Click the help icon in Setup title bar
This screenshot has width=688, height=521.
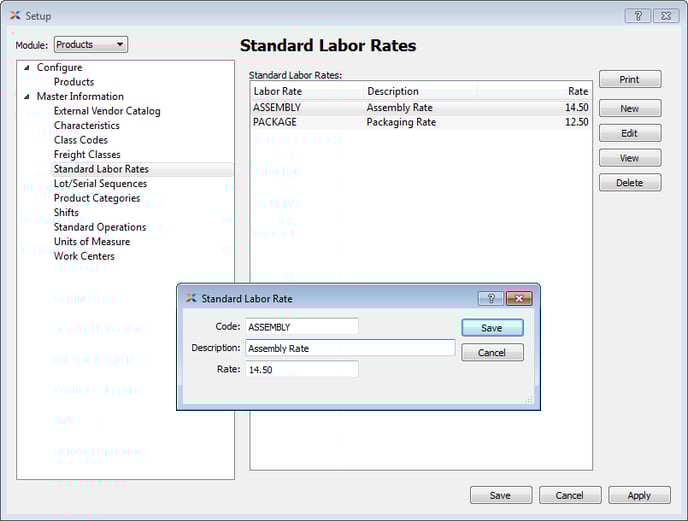(637, 16)
